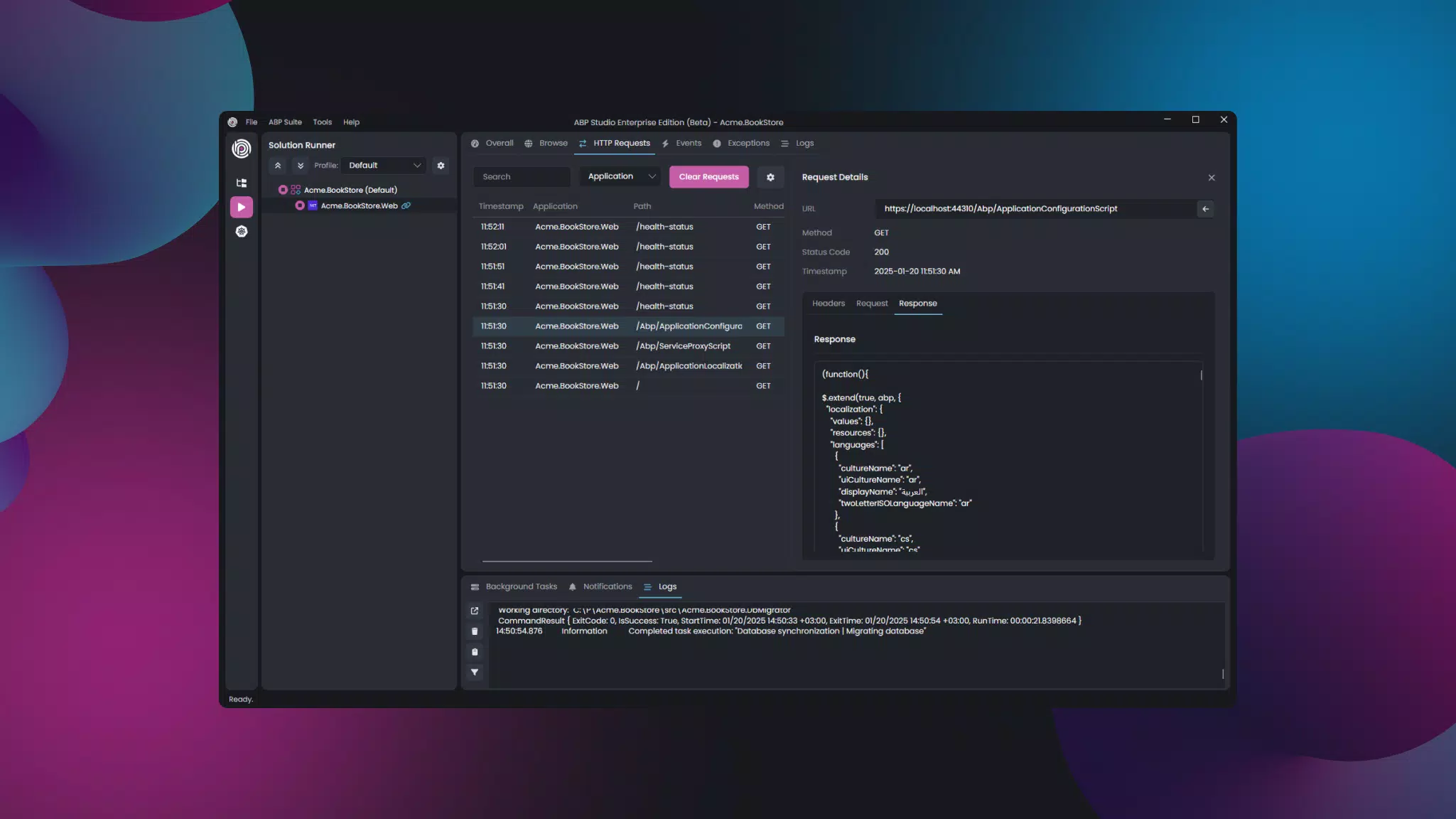Focus the HTTP requests Search field
This screenshot has height=819, width=1456.
coord(522,177)
